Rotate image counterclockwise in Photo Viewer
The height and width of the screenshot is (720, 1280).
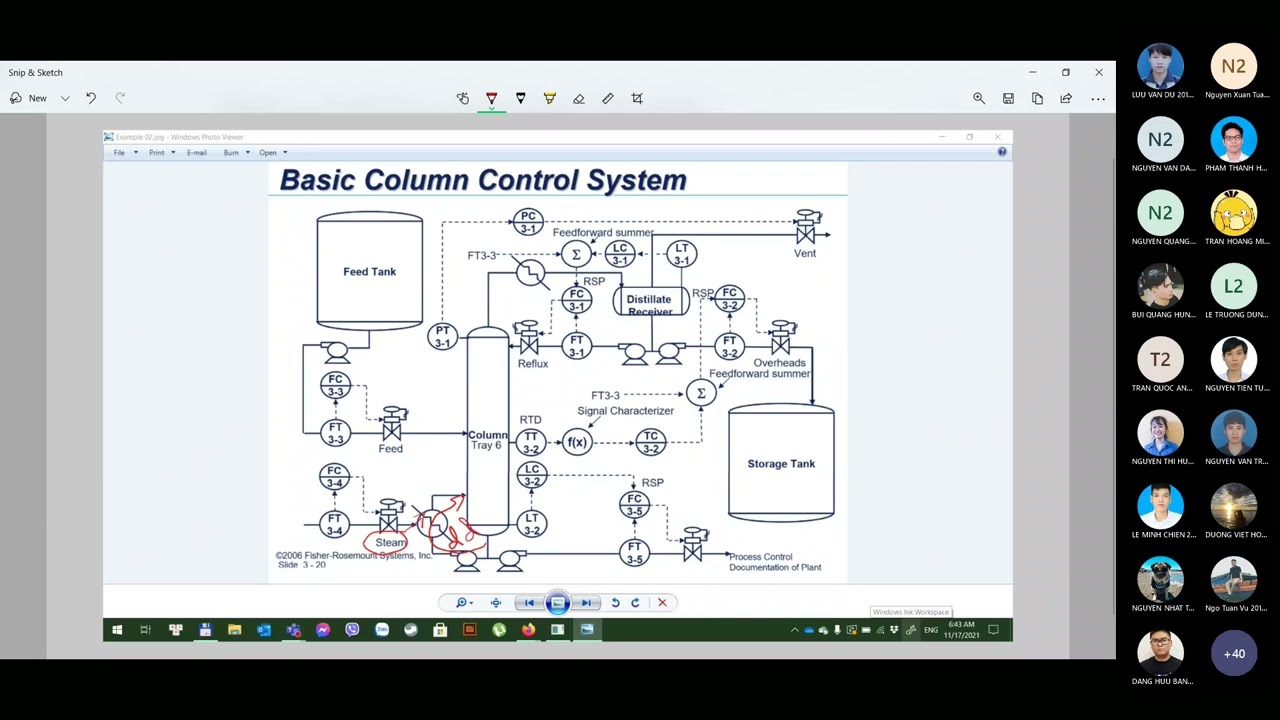pos(615,602)
